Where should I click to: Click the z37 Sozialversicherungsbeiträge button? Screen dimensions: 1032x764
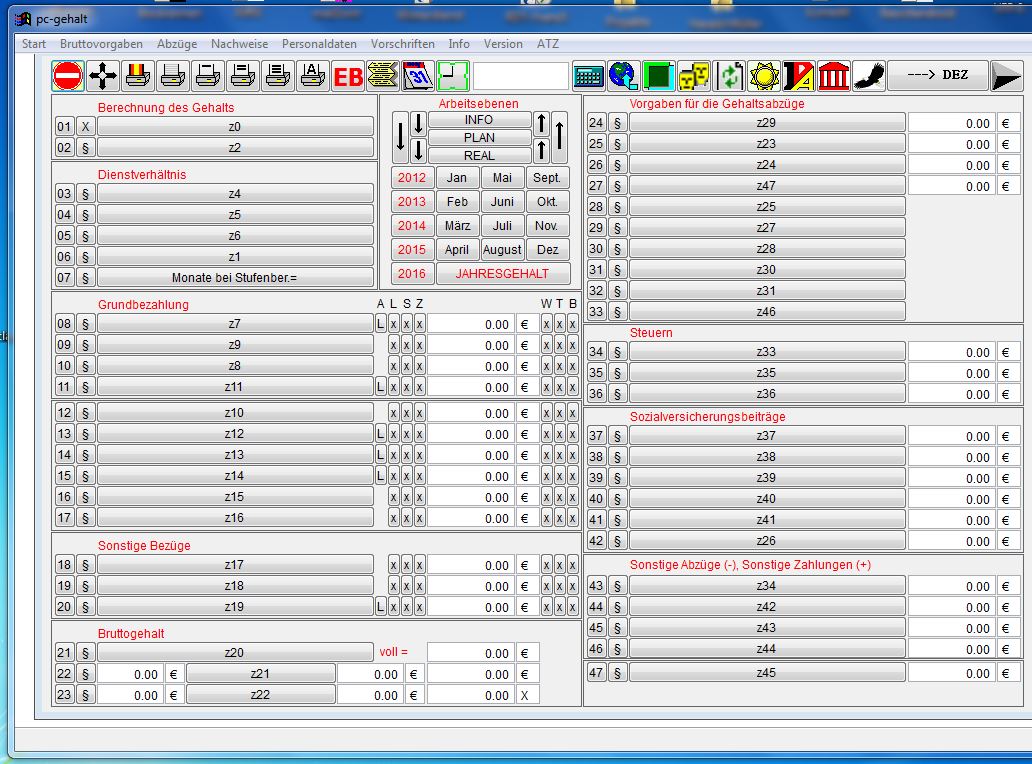point(766,436)
